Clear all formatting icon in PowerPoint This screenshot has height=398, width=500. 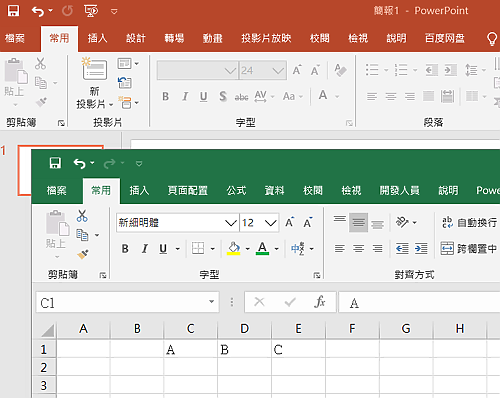tap(340, 70)
